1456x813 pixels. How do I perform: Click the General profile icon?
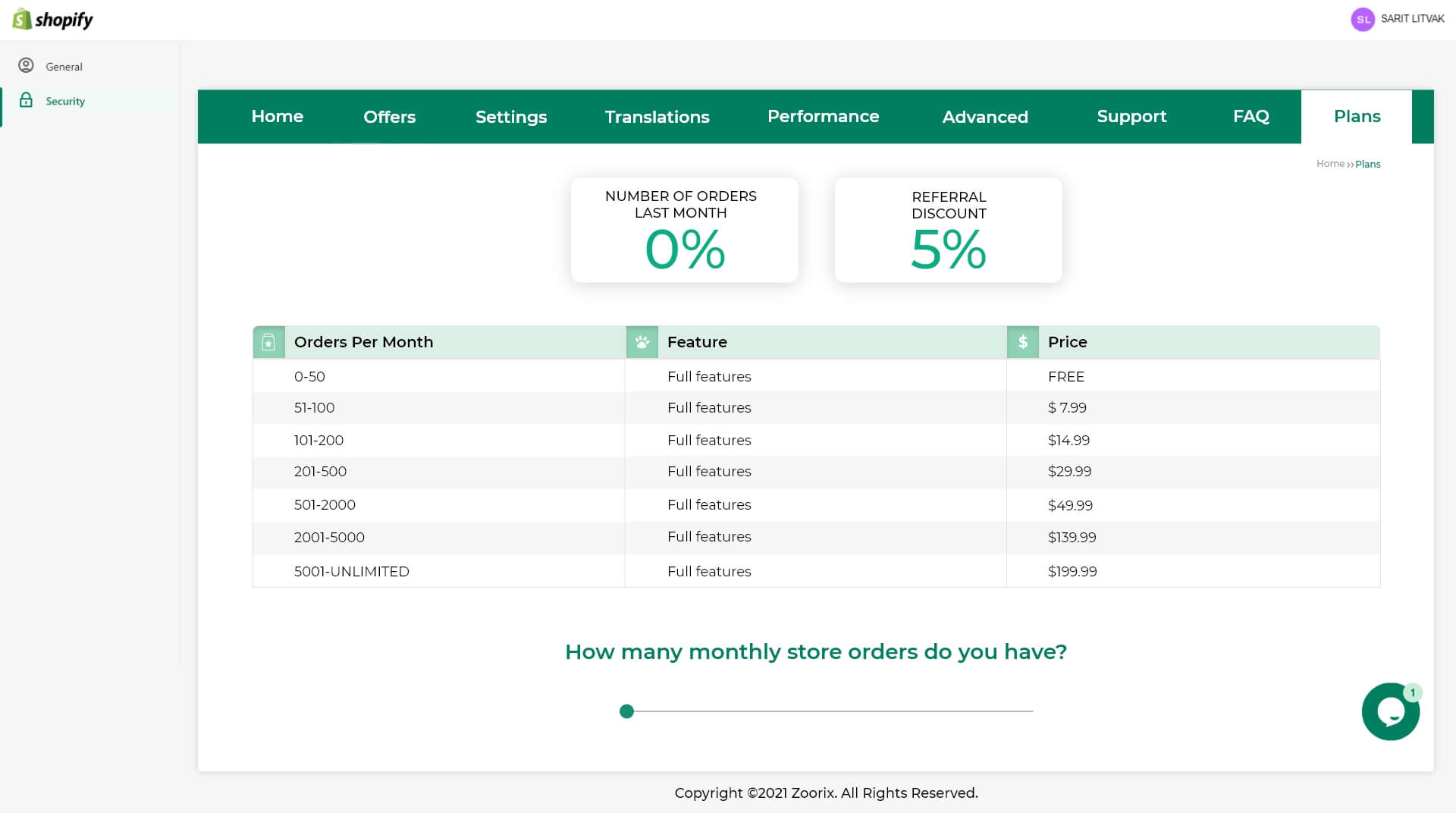[x=27, y=66]
